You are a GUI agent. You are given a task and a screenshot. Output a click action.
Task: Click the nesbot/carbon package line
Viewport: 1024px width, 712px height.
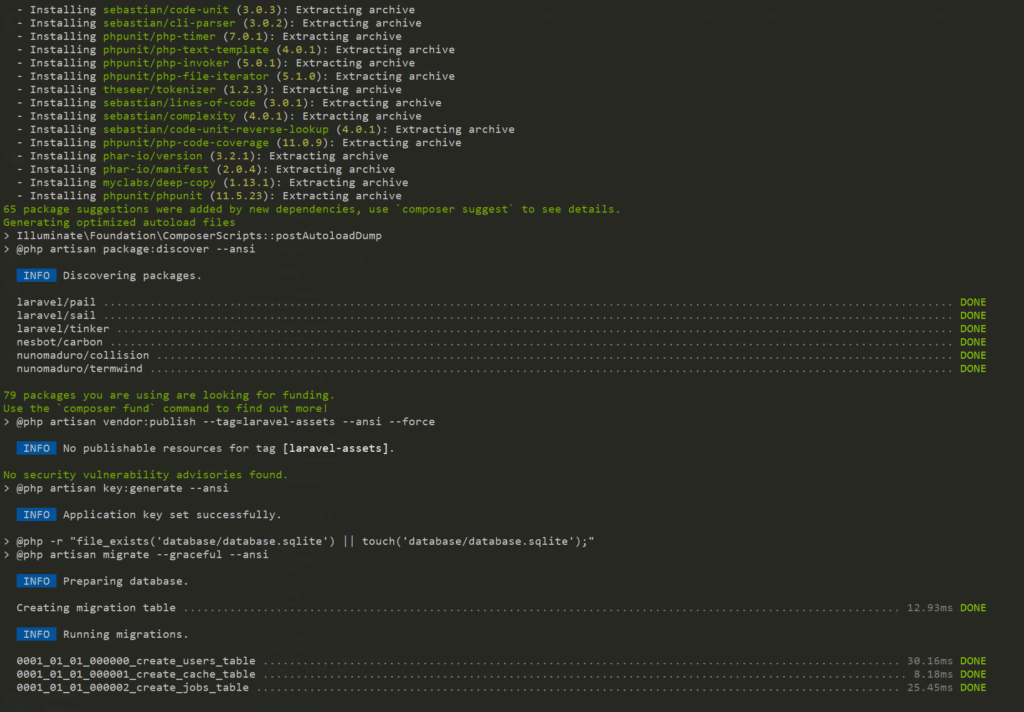[x=60, y=342]
